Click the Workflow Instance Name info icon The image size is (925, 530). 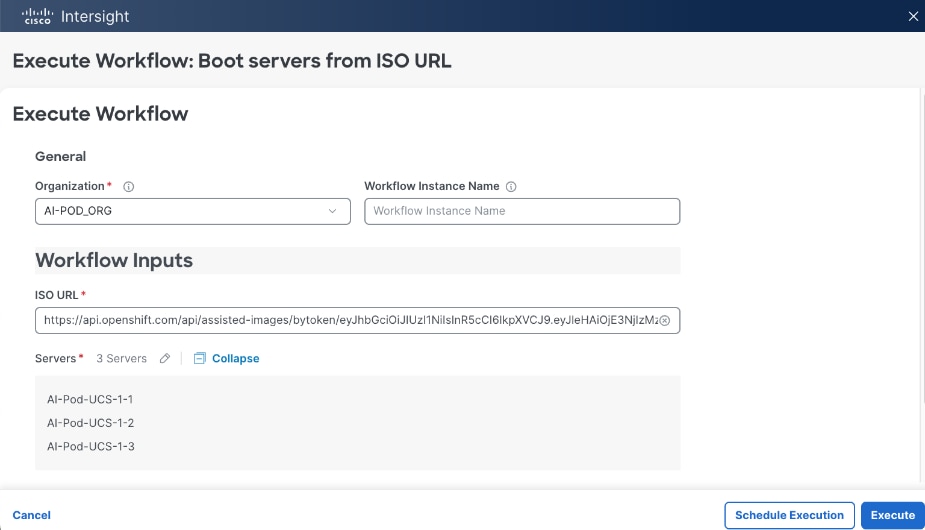(511, 186)
